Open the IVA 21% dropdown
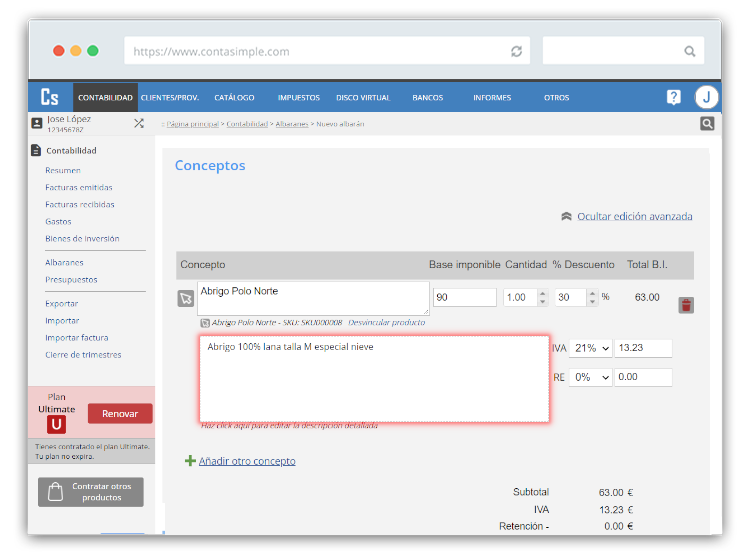 click(x=591, y=348)
